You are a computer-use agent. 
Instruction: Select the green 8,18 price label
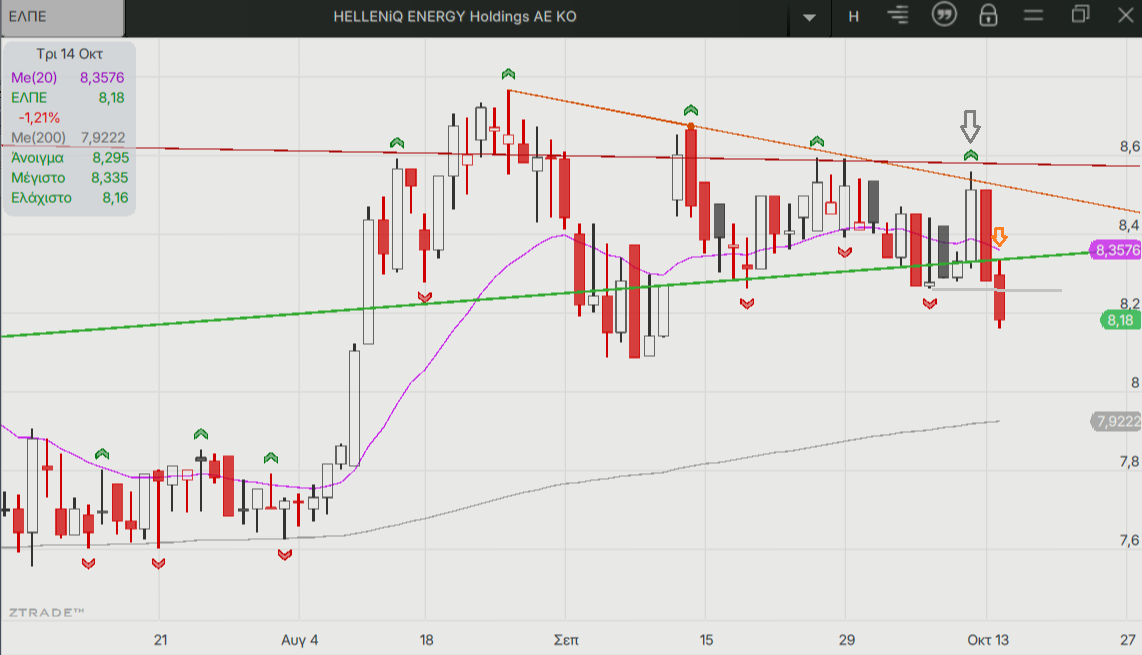[1119, 320]
